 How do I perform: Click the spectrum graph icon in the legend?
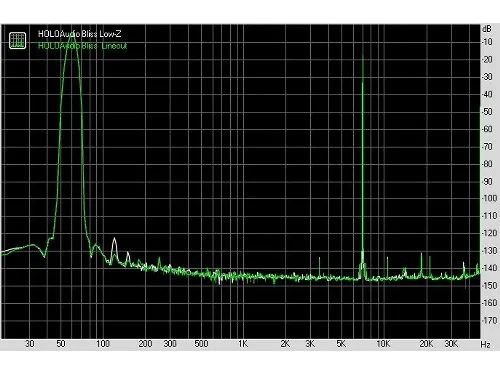pyautogui.click(x=17, y=40)
